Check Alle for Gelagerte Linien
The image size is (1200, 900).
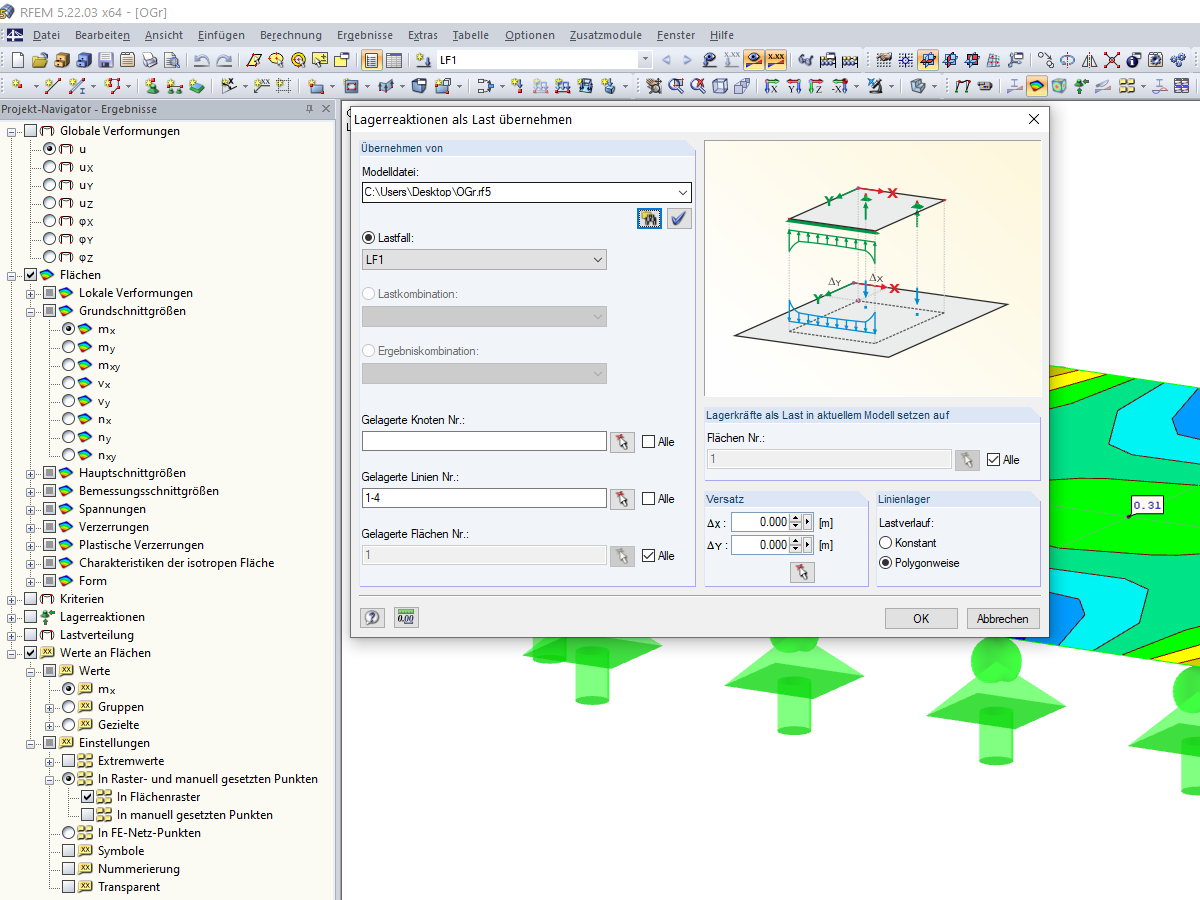point(649,498)
